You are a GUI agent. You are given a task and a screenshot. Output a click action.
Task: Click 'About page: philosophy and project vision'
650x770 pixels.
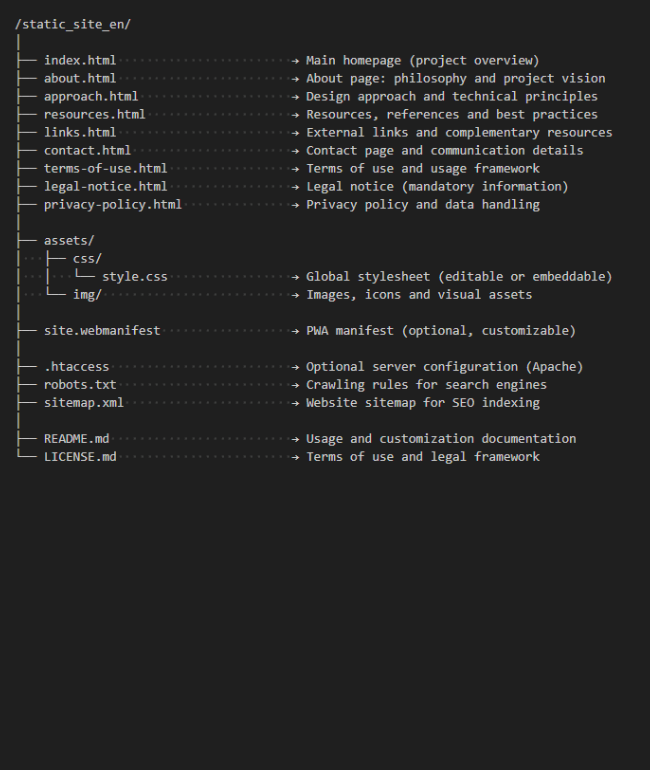(x=456, y=79)
